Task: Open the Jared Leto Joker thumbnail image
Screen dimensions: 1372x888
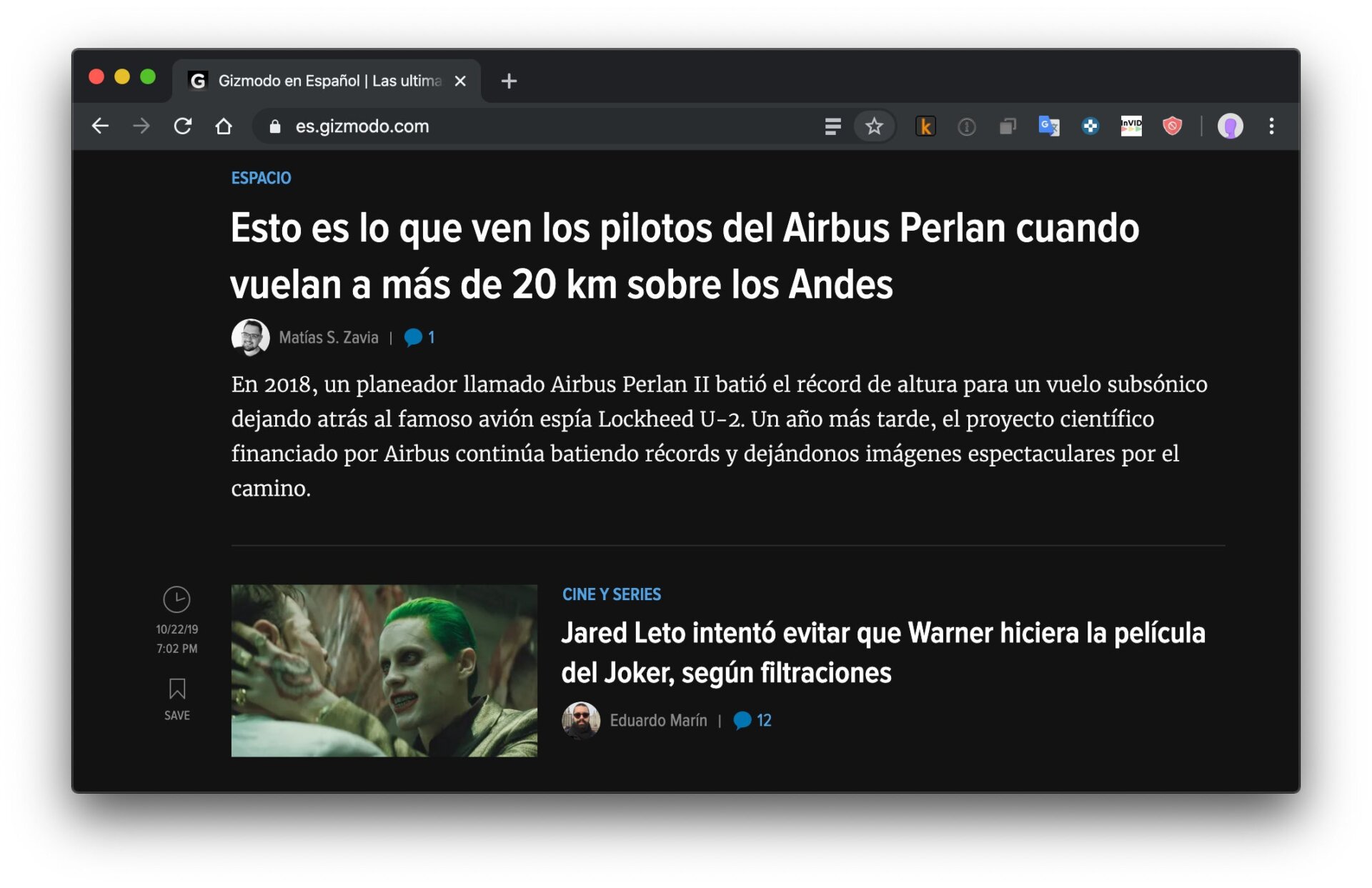Action: (384, 670)
